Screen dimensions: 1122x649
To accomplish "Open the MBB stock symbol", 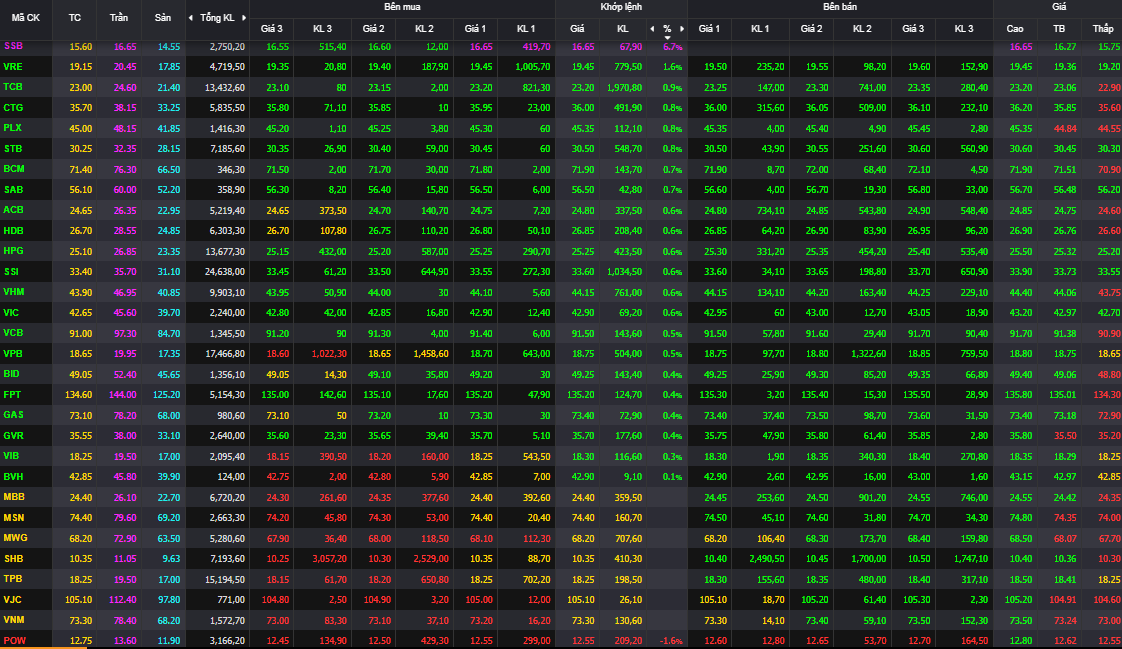I will click(14, 497).
